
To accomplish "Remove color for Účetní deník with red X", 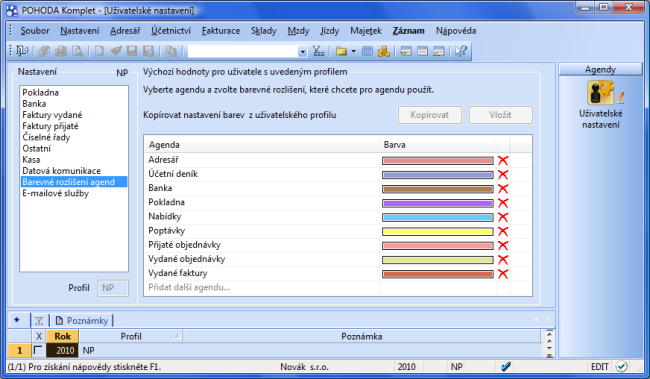I will click(503, 175).
